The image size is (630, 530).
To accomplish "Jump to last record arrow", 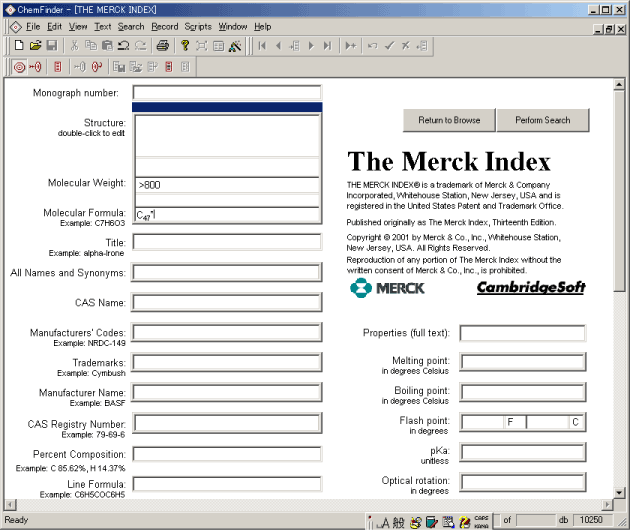I will coord(327,46).
